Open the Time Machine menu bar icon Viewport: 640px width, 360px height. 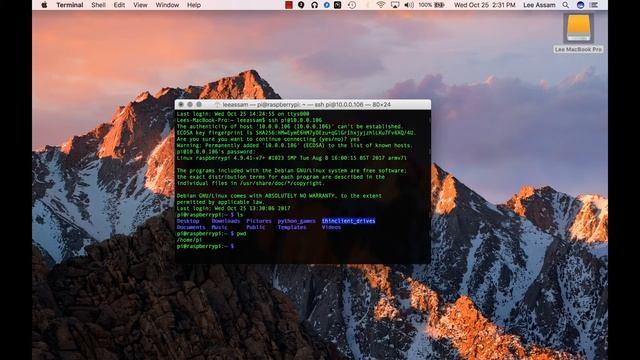352,5
